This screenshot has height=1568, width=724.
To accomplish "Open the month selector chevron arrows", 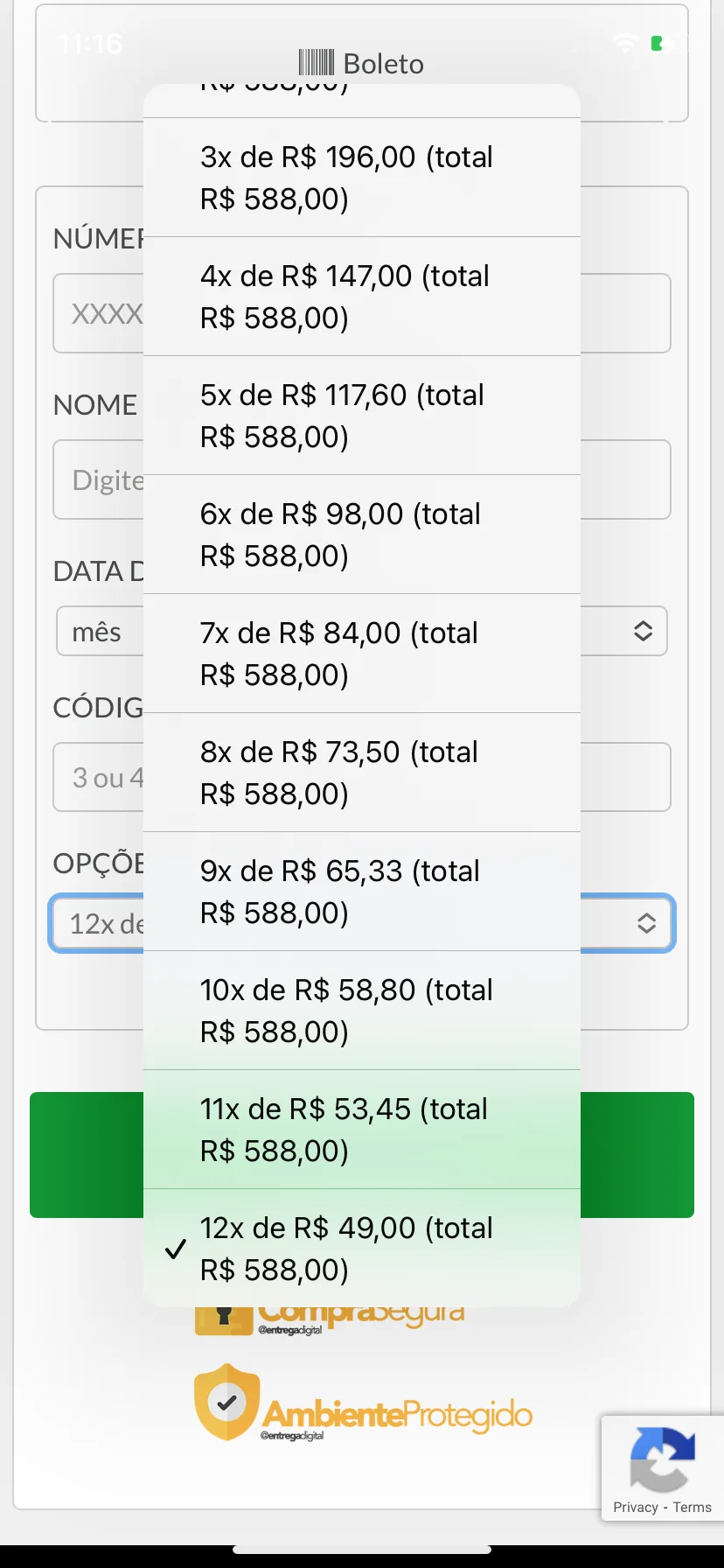I will [644, 631].
